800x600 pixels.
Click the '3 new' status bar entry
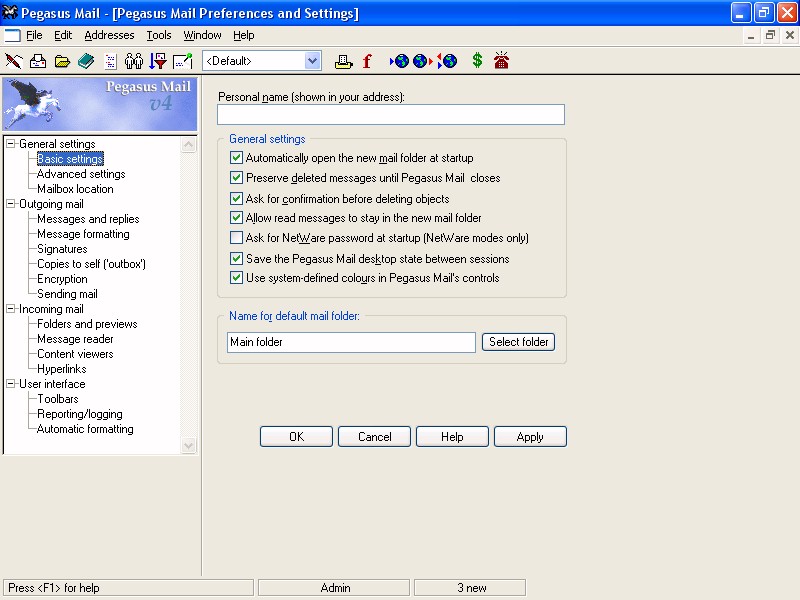coord(470,588)
